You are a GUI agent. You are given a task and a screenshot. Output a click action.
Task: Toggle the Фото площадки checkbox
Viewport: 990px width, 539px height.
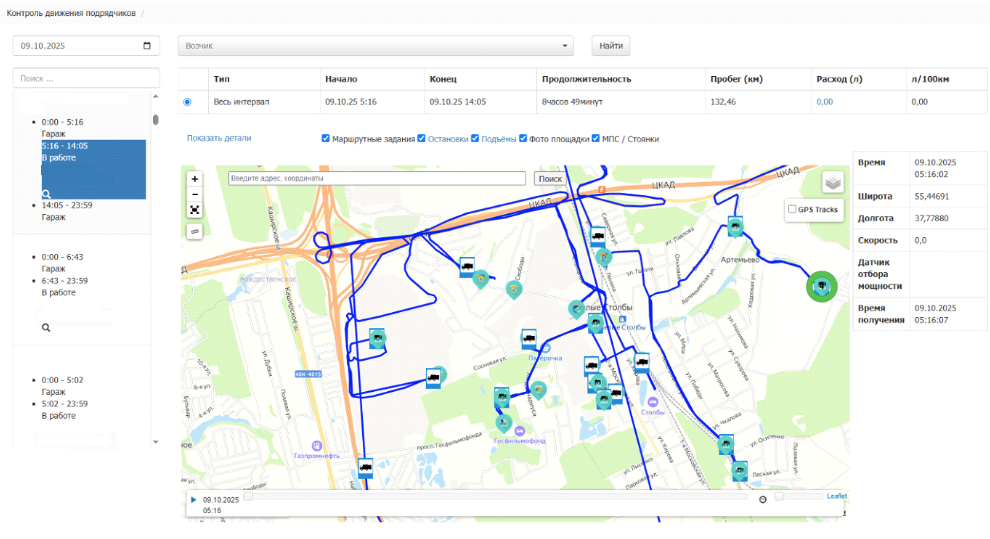[523, 139]
